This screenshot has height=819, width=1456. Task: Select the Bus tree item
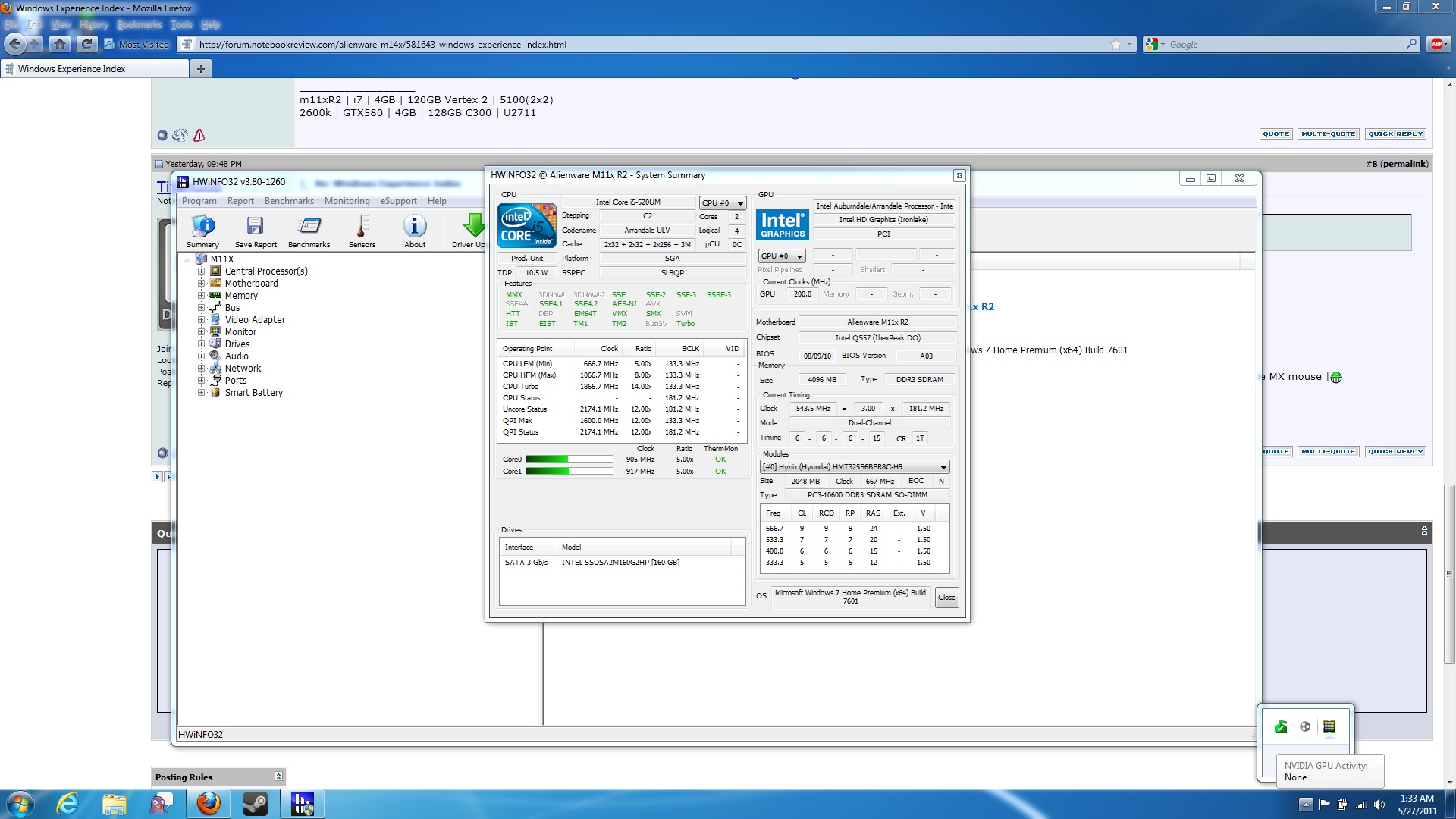[x=232, y=308]
